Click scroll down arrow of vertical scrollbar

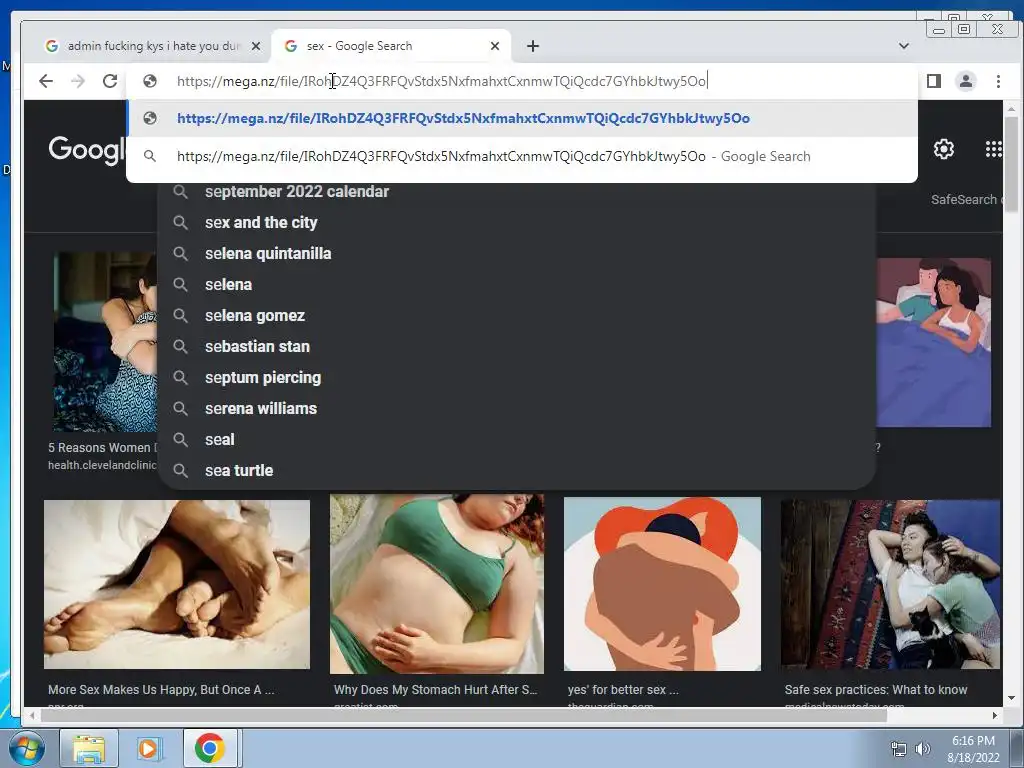point(1011,698)
